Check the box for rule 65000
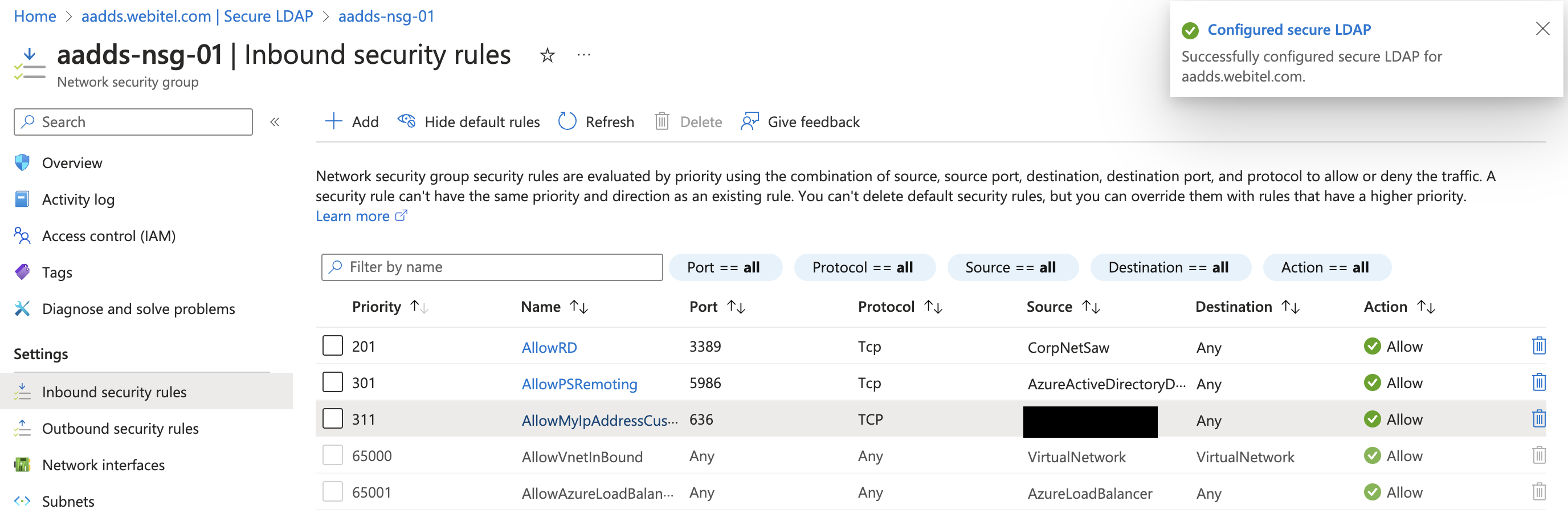The width and height of the screenshot is (1568, 513). pyautogui.click(x=332, y=455)
